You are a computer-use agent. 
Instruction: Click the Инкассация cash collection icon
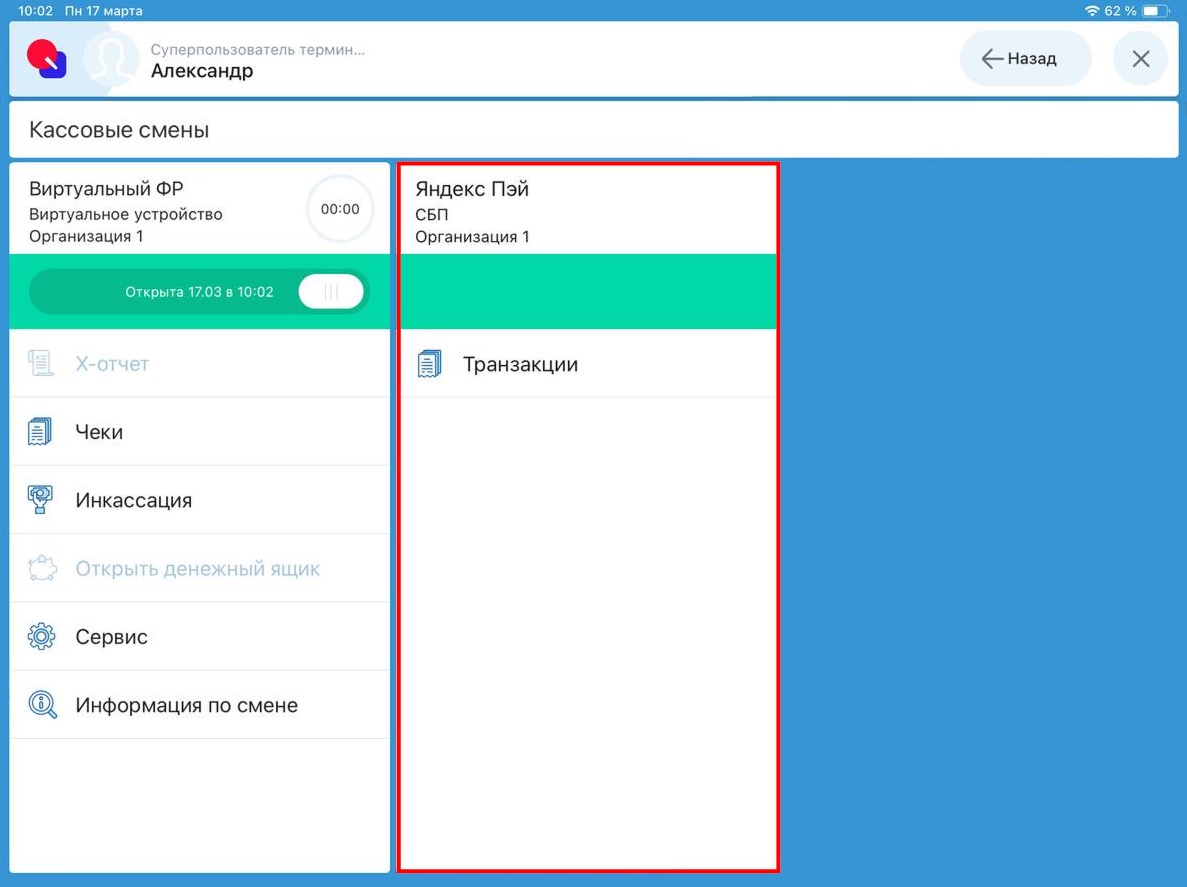40,500
